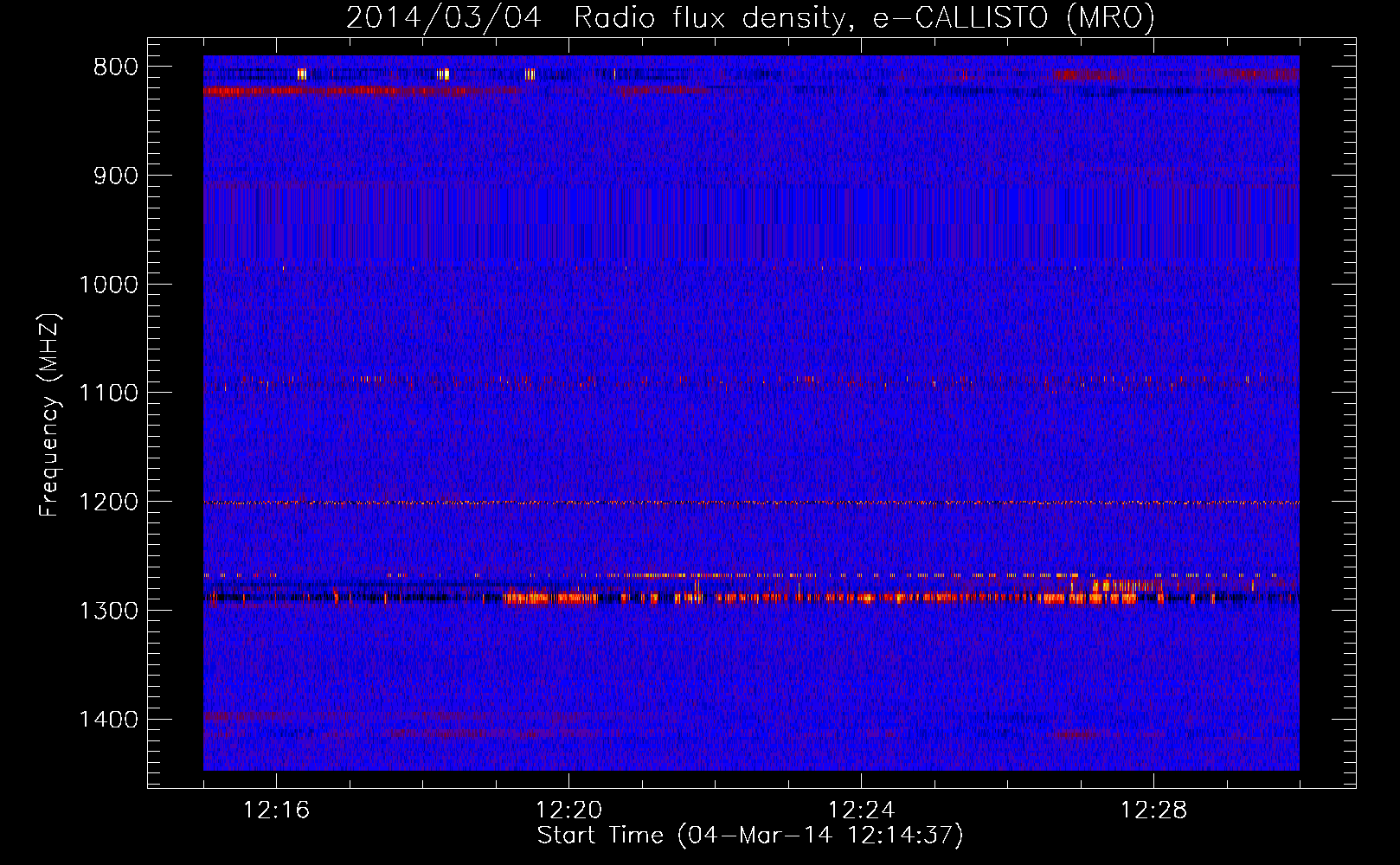
Task: Click the 1000 frequency tick label
Action: (x=108, y=285)
